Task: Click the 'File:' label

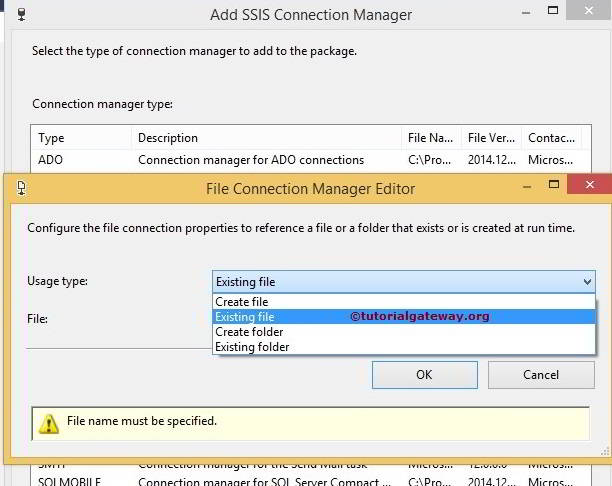Action: [x=37, y=319]
